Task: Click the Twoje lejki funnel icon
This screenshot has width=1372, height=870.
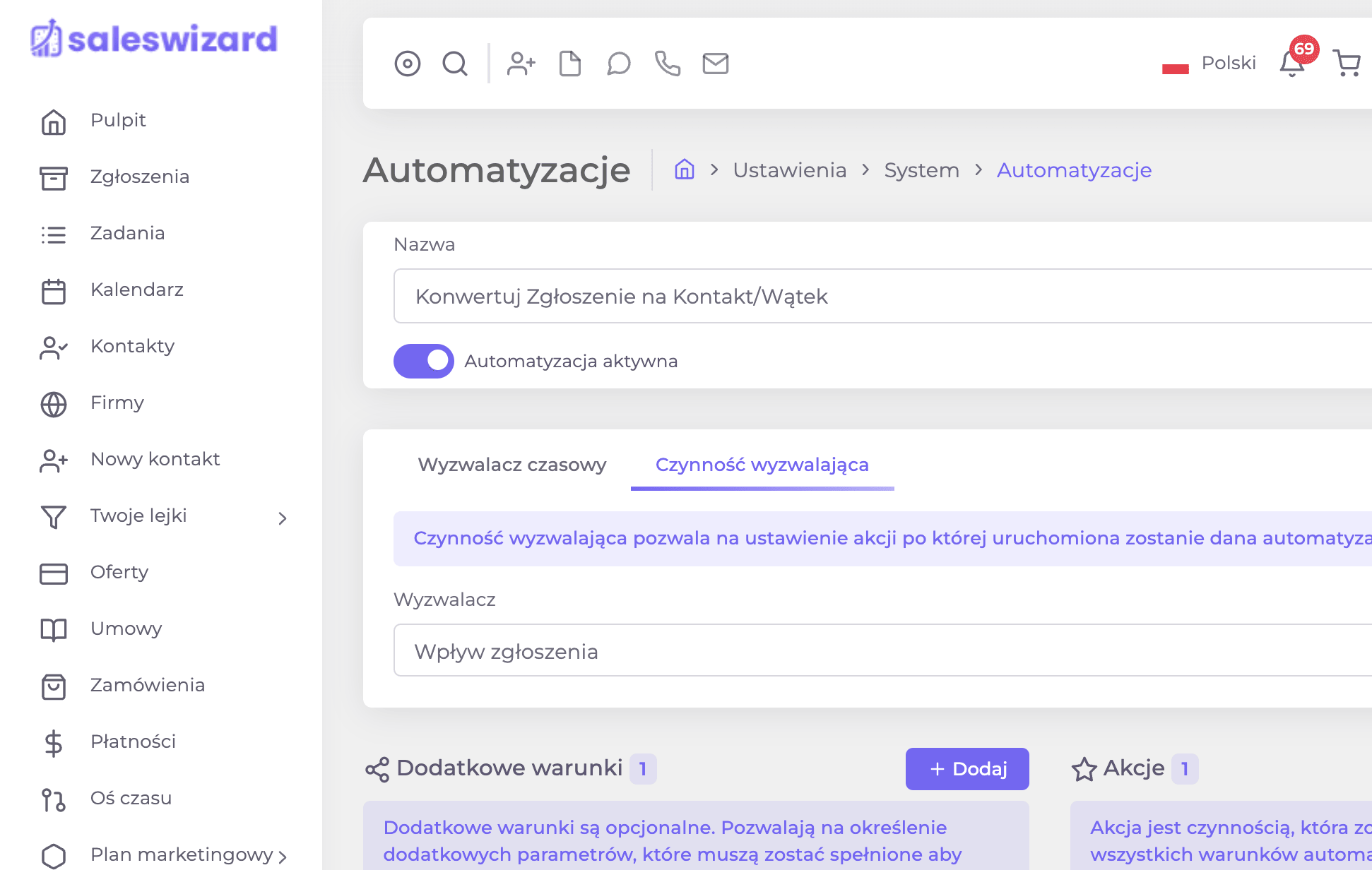Action: (x=54, y=517)
